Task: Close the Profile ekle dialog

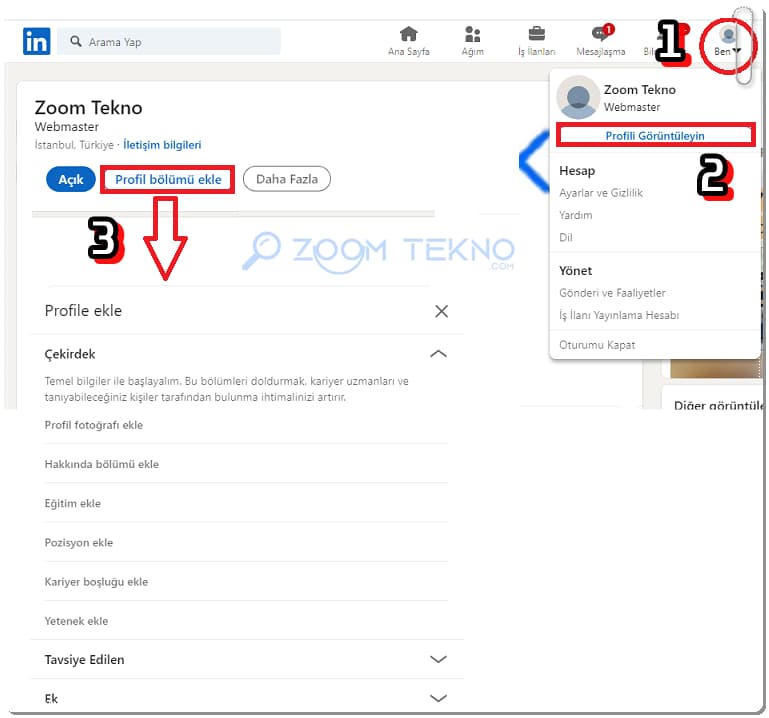Action: (441, 311)
